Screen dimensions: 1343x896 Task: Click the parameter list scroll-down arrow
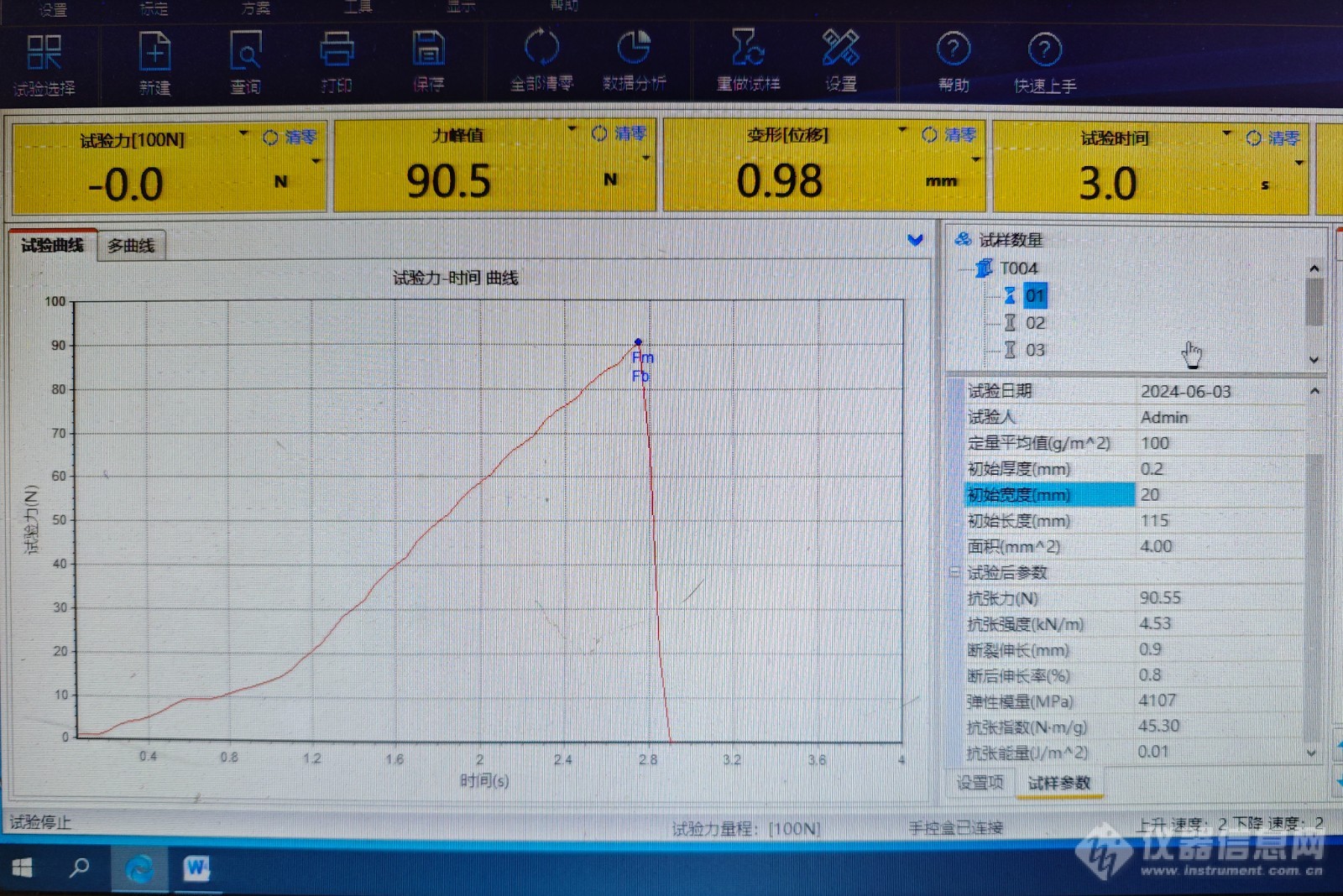[1312, 753]
